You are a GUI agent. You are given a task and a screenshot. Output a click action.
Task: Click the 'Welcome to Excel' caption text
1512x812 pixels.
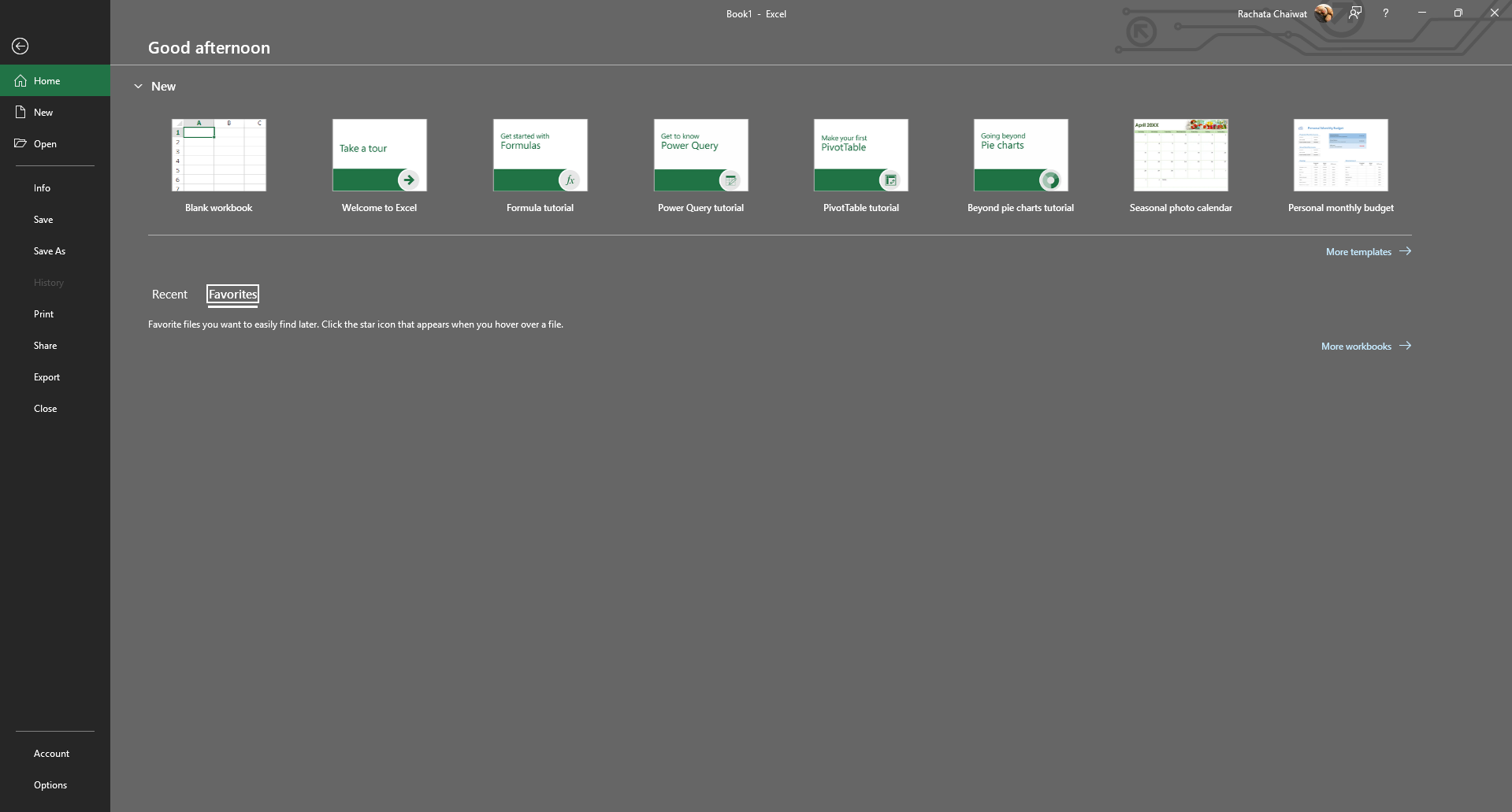pos(380,208)
